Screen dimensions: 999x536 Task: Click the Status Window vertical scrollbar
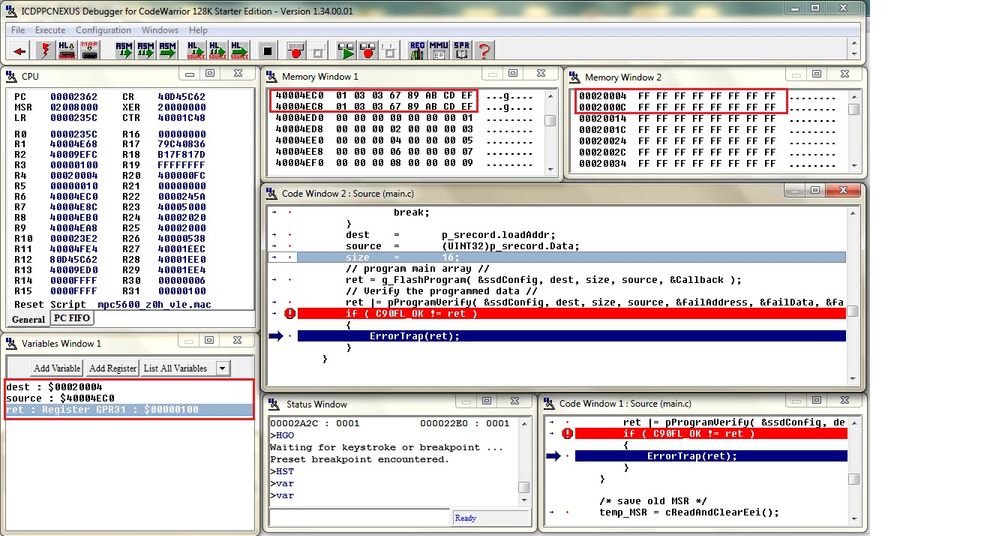[x=524, y=462]
